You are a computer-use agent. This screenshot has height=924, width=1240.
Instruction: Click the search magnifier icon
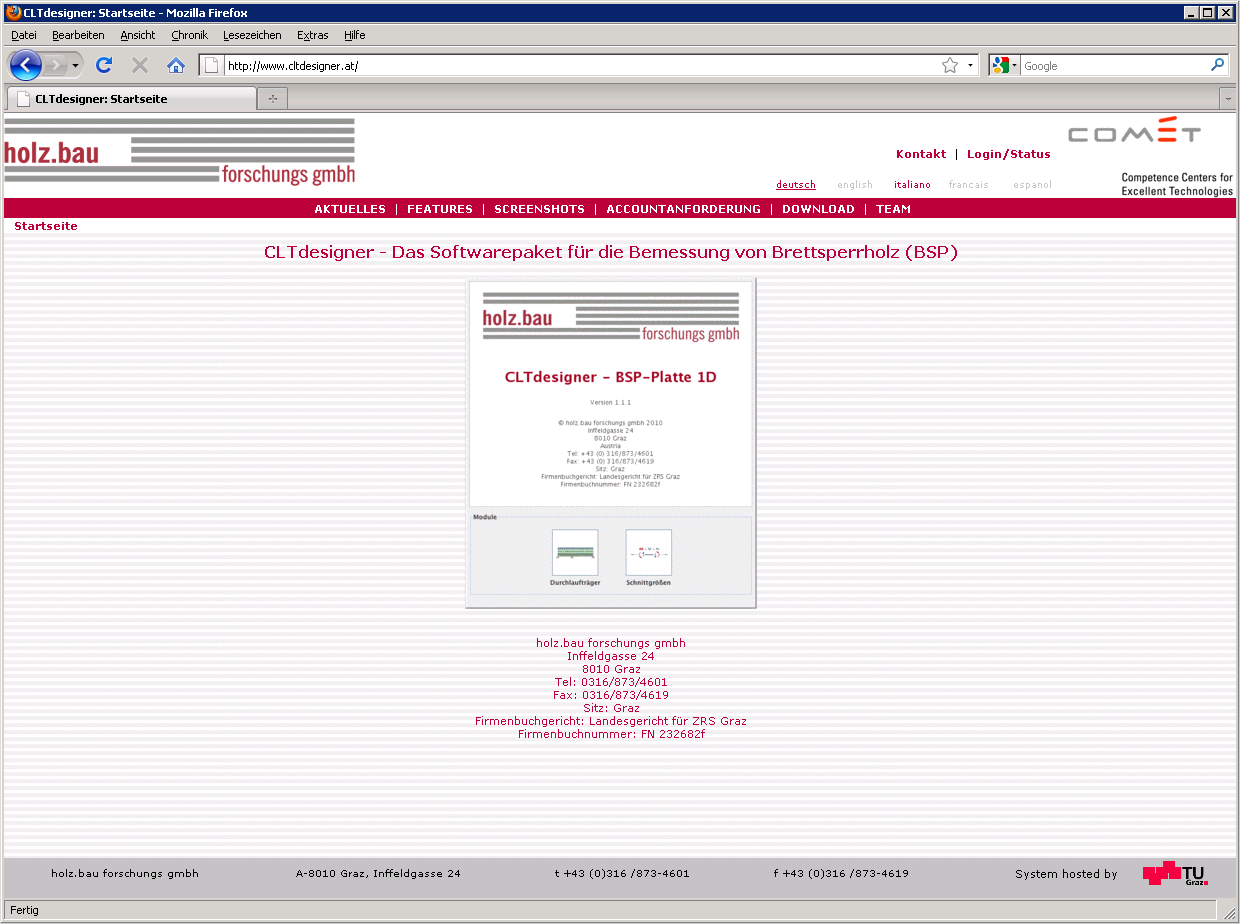[x=1217, y=65]
